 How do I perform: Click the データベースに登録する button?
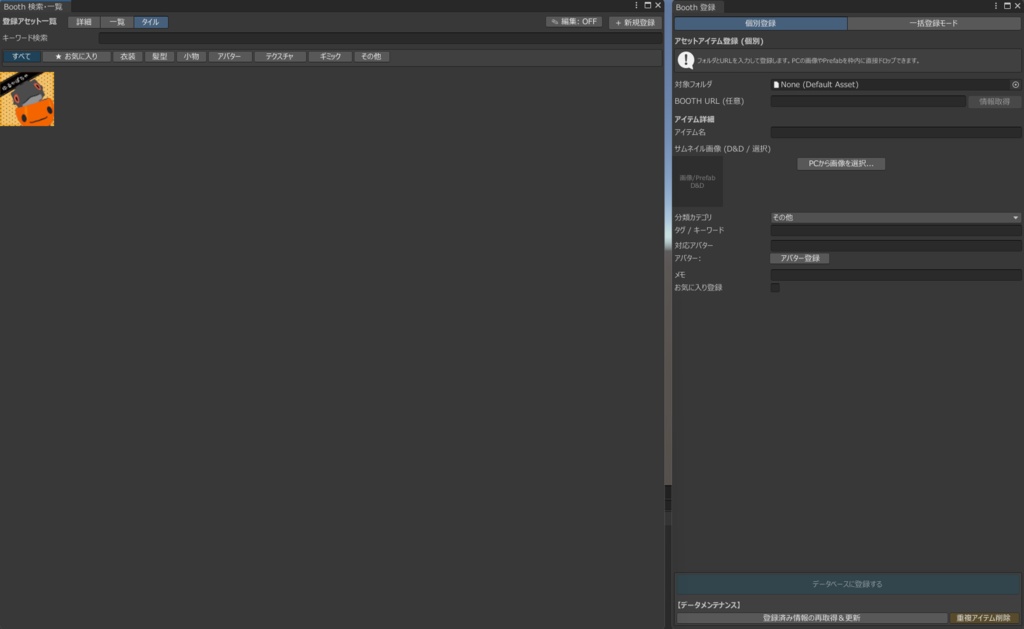[847, 584]
